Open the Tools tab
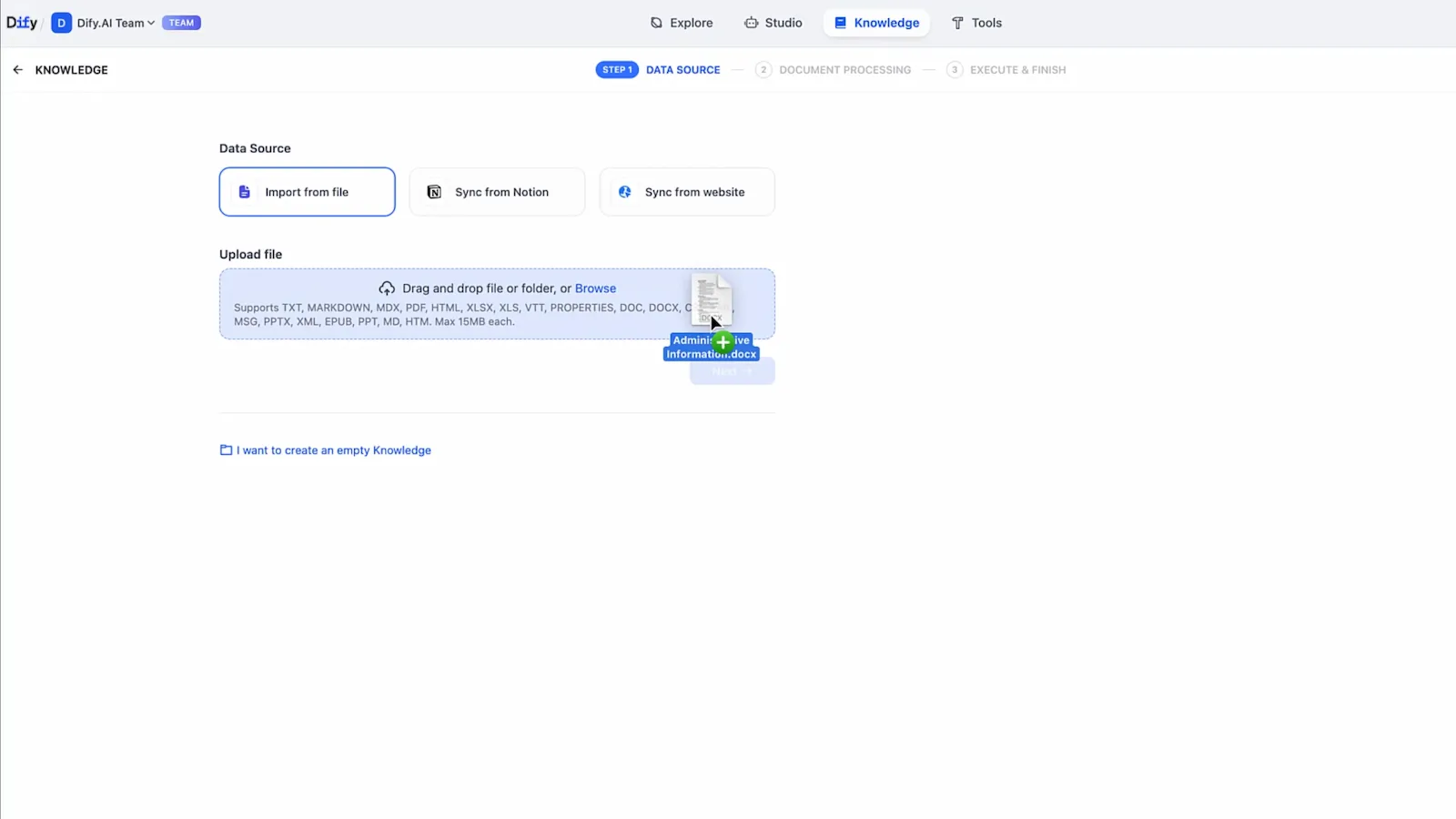1456x819 pixels. tap(976, 23)
